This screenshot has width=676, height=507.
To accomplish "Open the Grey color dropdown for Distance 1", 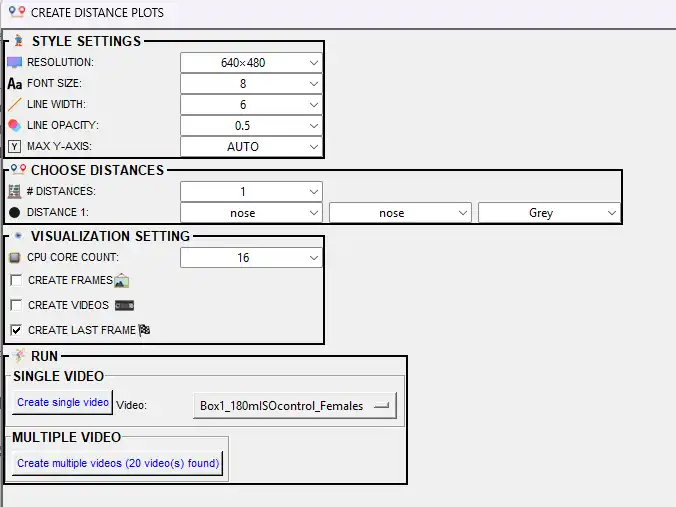I will point(549,213).
